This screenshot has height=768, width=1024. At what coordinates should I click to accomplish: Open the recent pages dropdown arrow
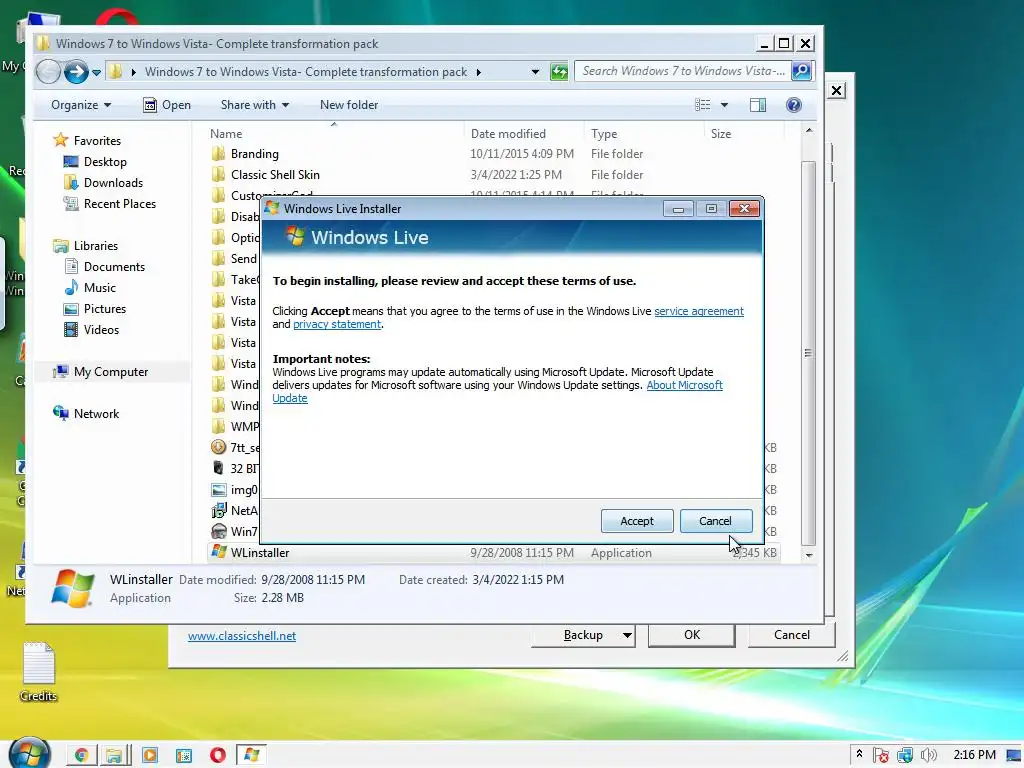coord(97,72)
